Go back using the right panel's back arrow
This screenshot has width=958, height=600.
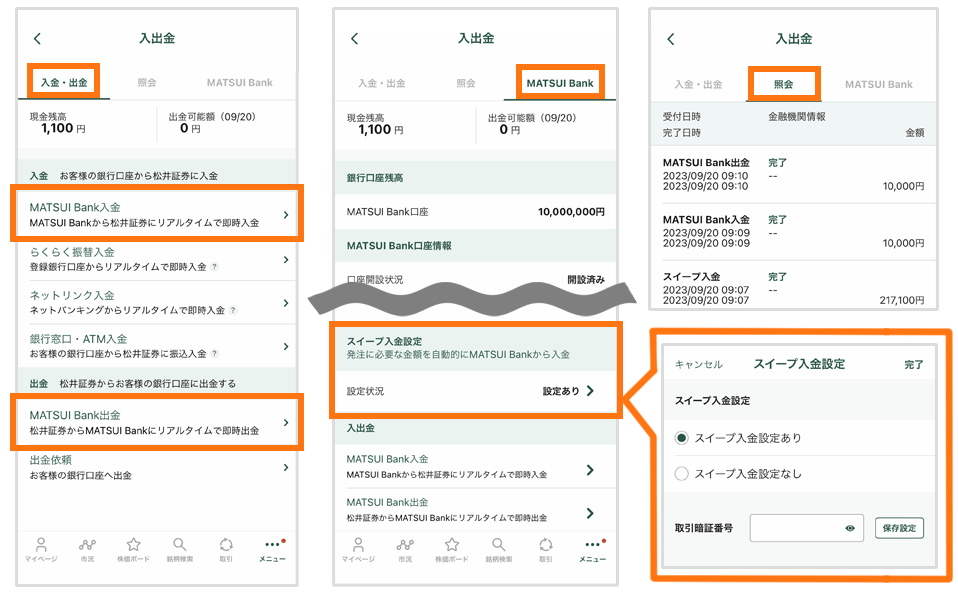(670, 39)
